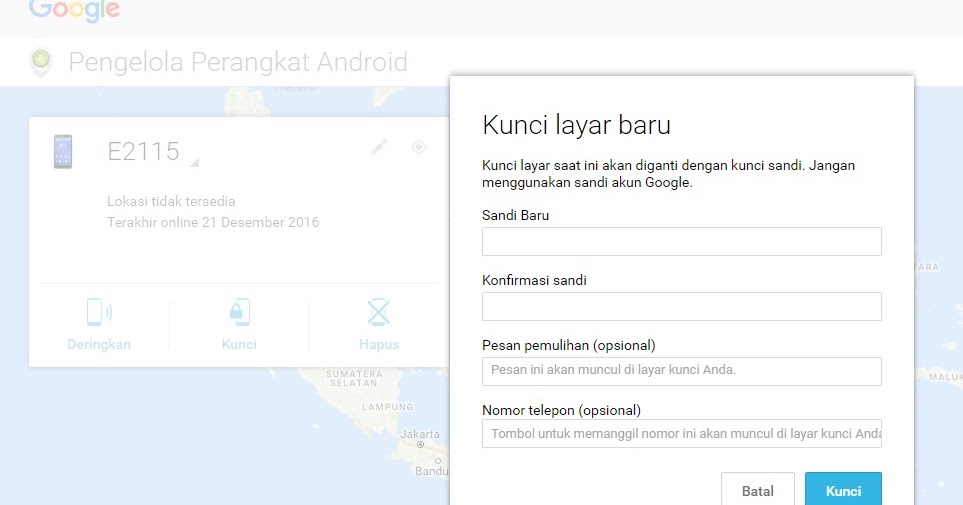Click the Jakarta label on the map

click(420, 434)
